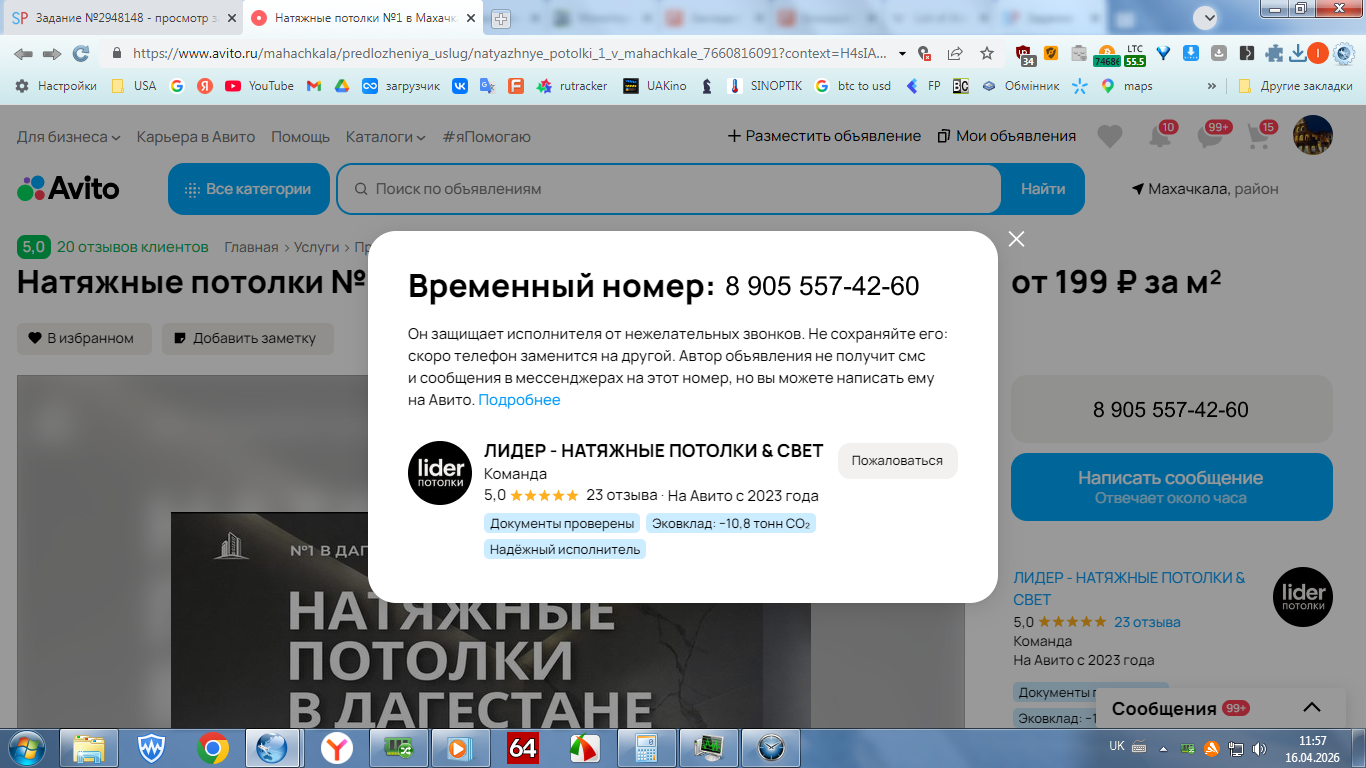Share this page from the address bar
This screenshot has width=1366, height=768.
tap(955, 53)
